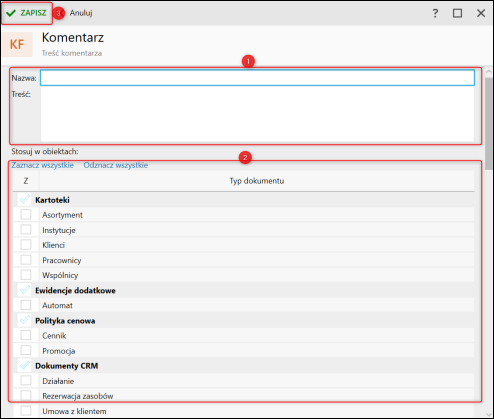Click the Z column header
The width and height of the screenshot is (494, 419).
tap(26, 181)
